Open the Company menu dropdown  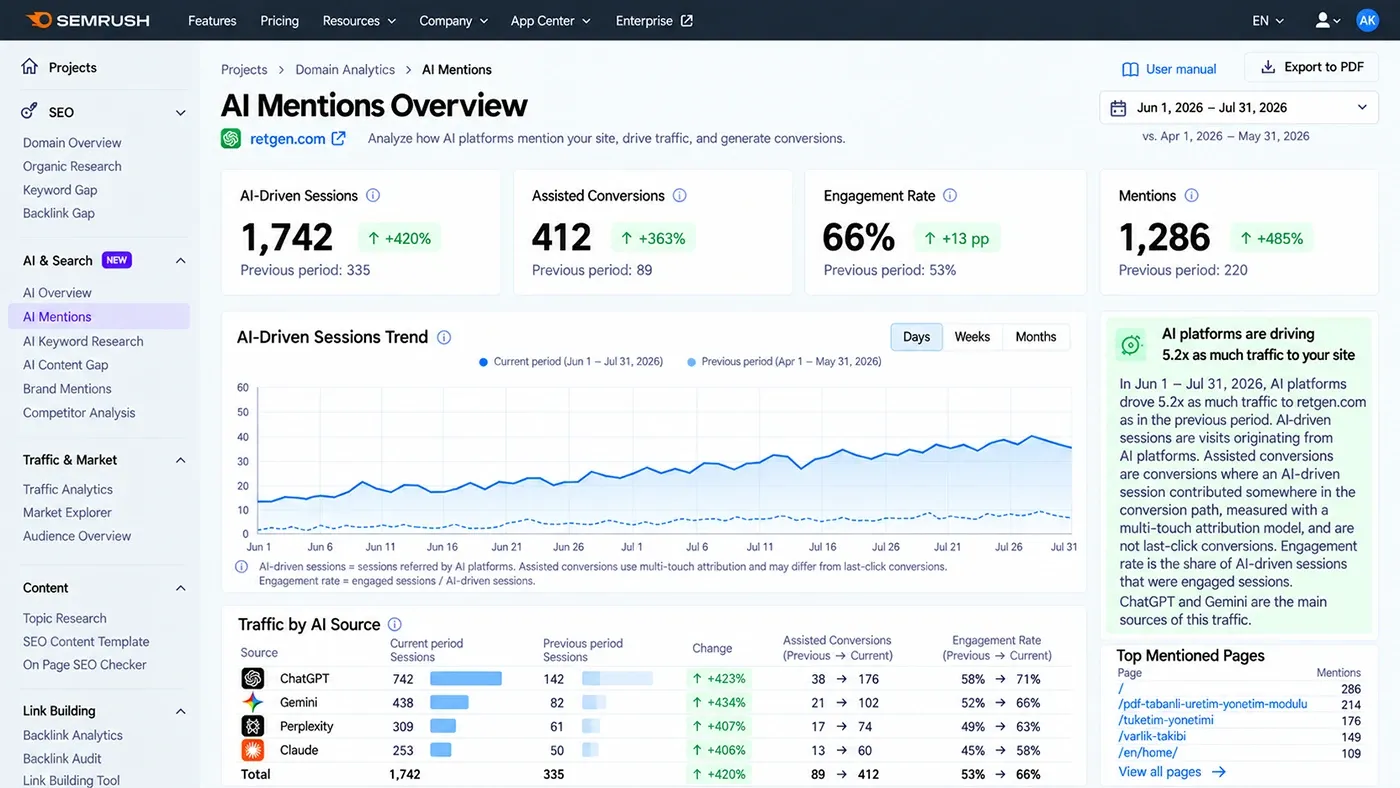point(454,20)
